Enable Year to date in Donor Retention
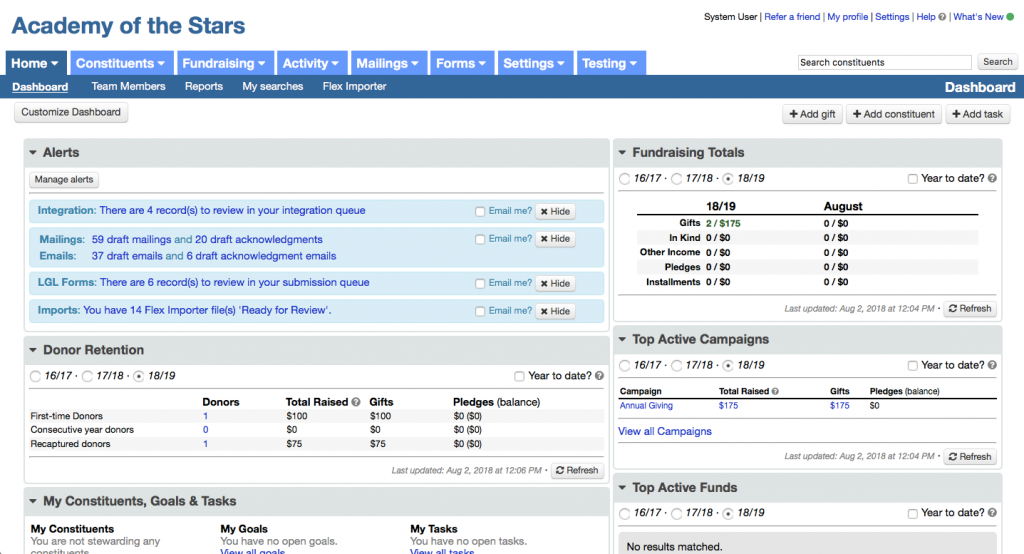The width and height of the screenshot is (1024, 554). pos(519,376)
